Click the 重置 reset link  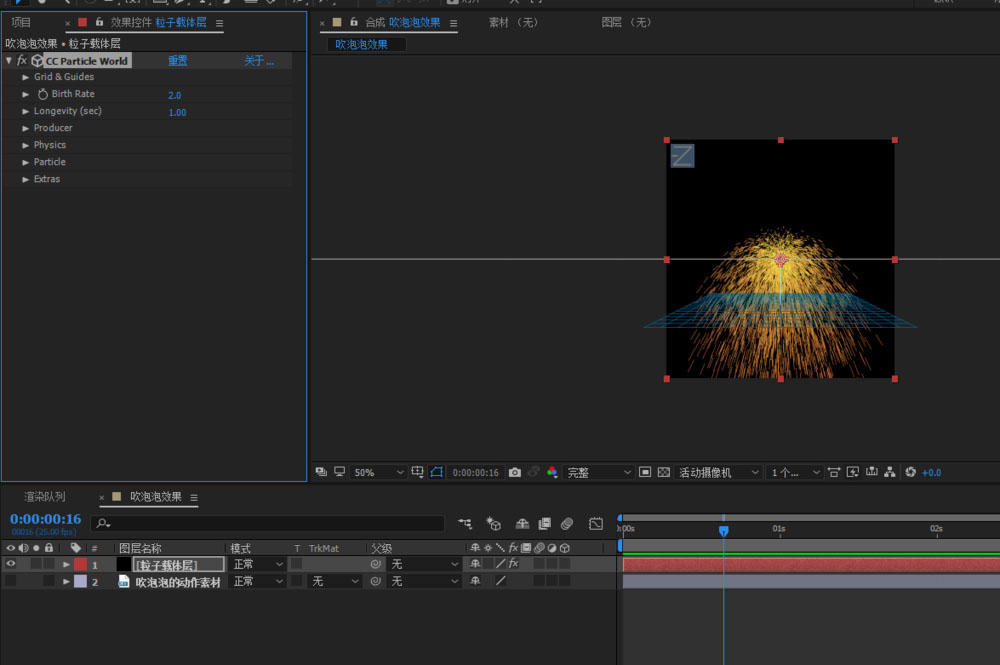pyautogui.click(x=177, y=61)
